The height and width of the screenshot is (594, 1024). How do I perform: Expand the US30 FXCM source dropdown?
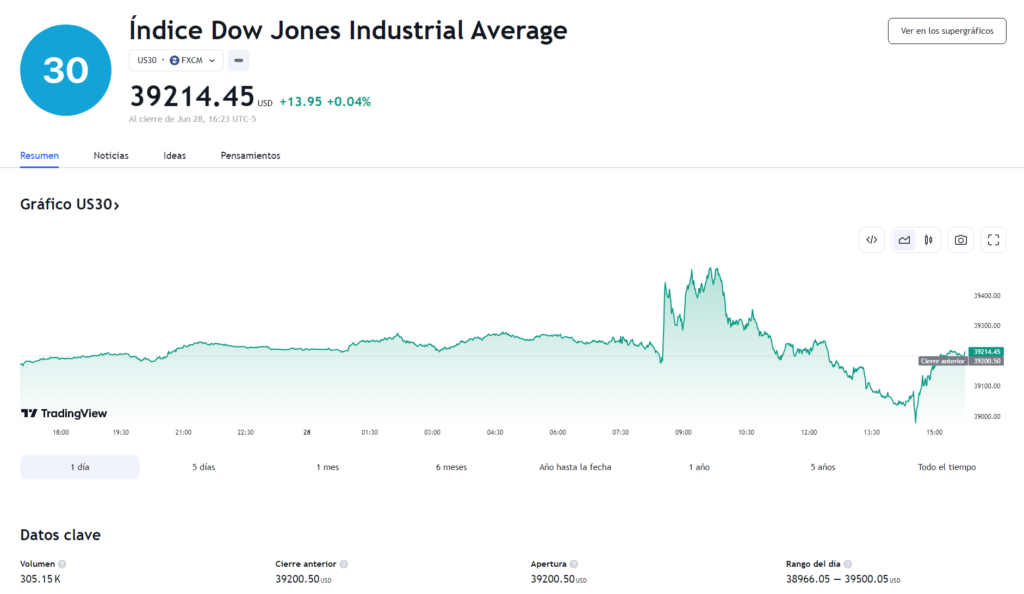tap(176, 60)
